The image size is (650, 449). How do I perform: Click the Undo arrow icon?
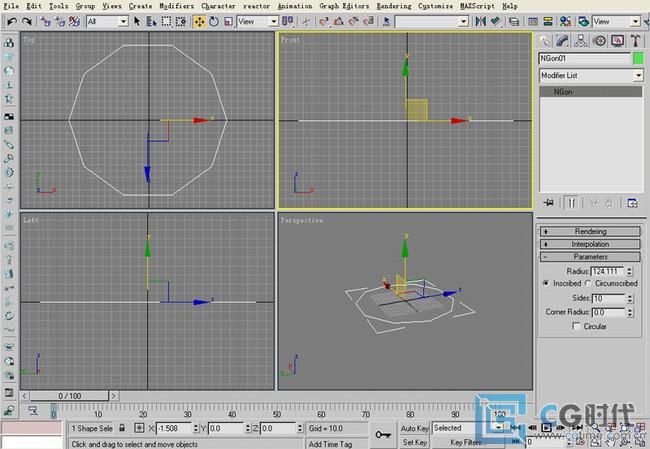tap(12, 21)
